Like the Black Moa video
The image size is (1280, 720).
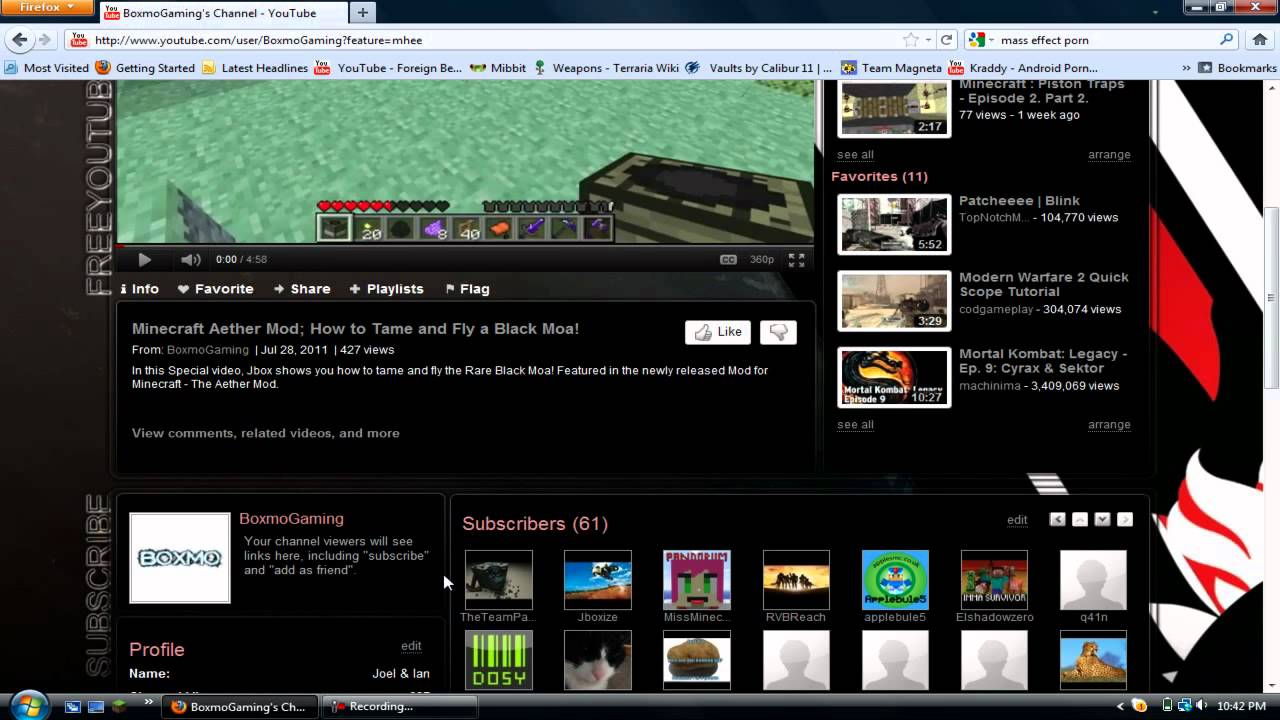pyautogui.click(x=718, y=332)
